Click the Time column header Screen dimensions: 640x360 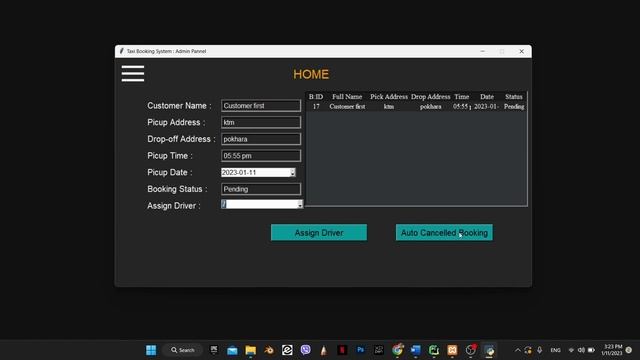(x=462, y=97)
